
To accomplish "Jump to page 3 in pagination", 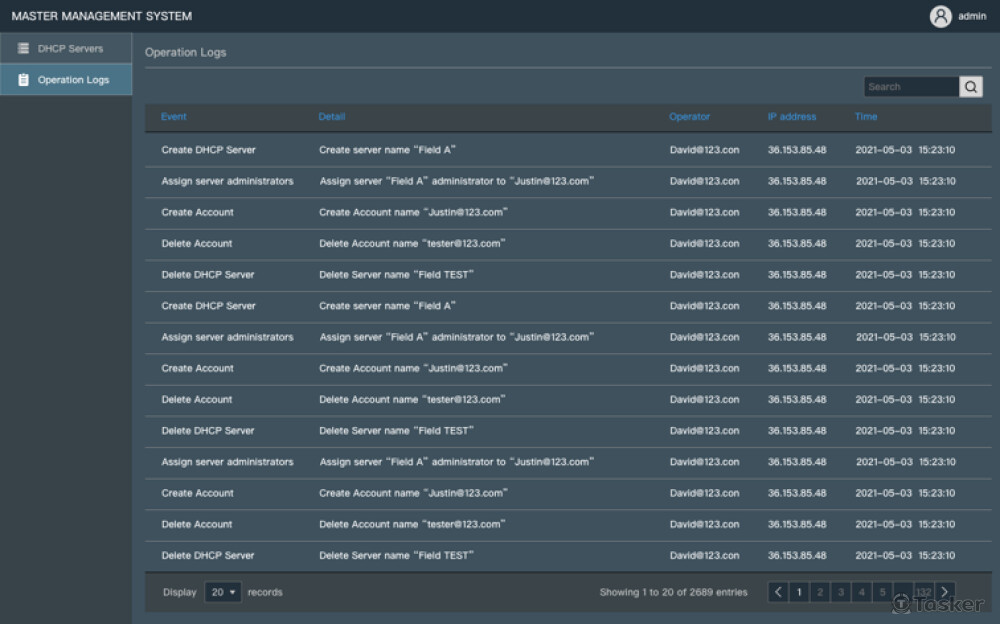I will pyautogui.click(x=841, y=592).
